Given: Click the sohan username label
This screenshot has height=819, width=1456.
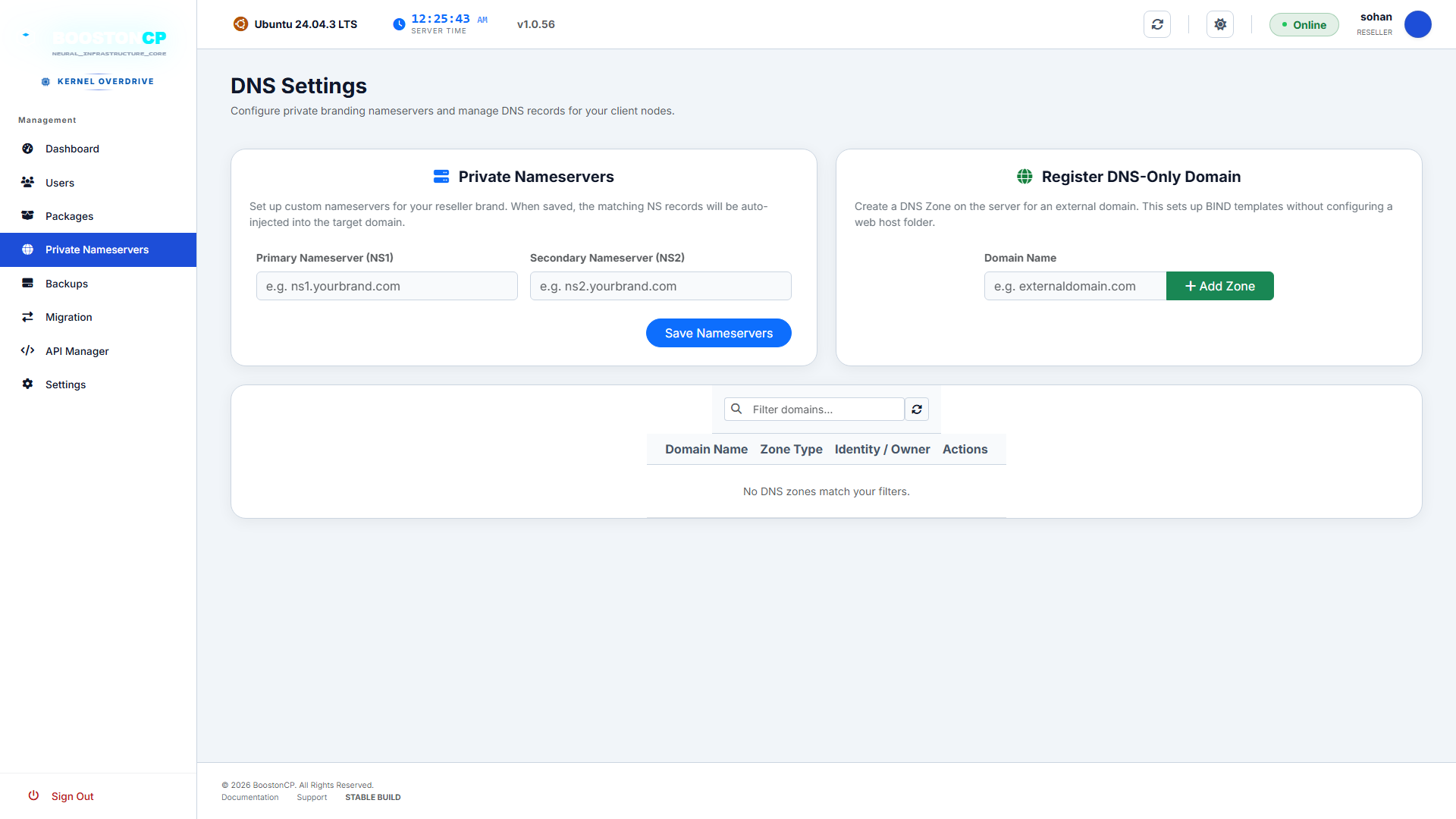Looking at the screenshot, I should 1376,17.
